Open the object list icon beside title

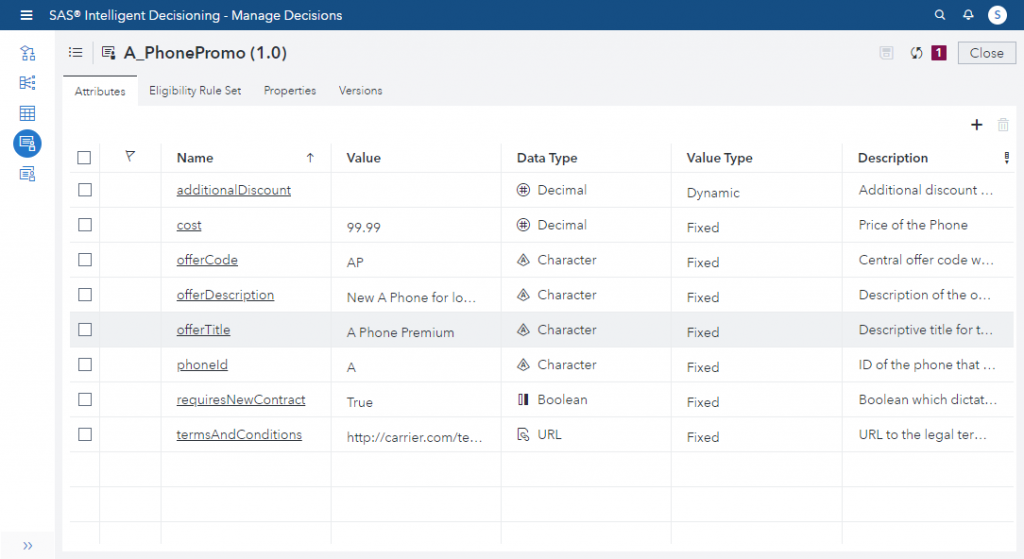[75, 53]
